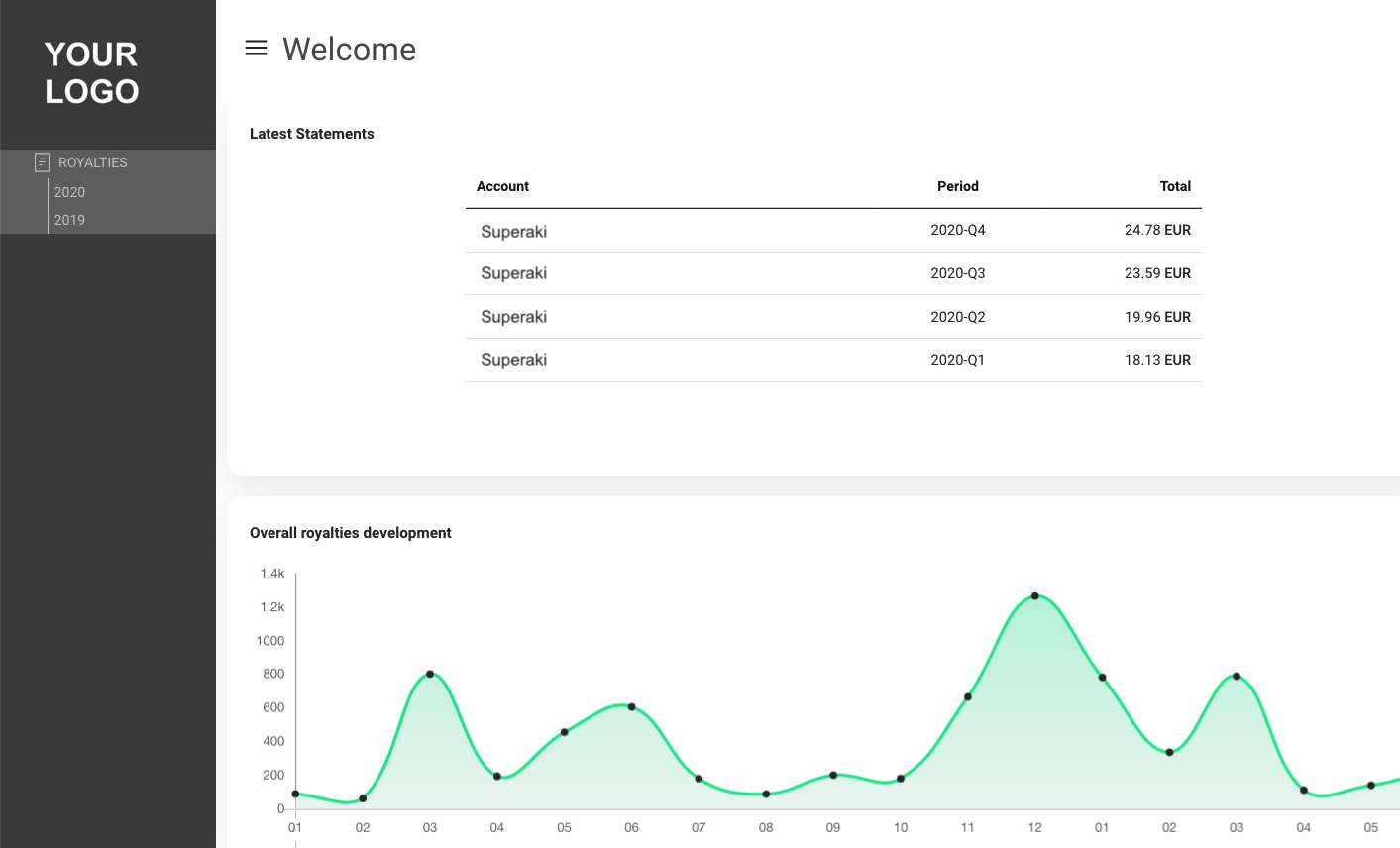This screenshot has height=848, width=1400.
Task: Click the chart peak point at month 12
Action: [x=1034, y=596]
